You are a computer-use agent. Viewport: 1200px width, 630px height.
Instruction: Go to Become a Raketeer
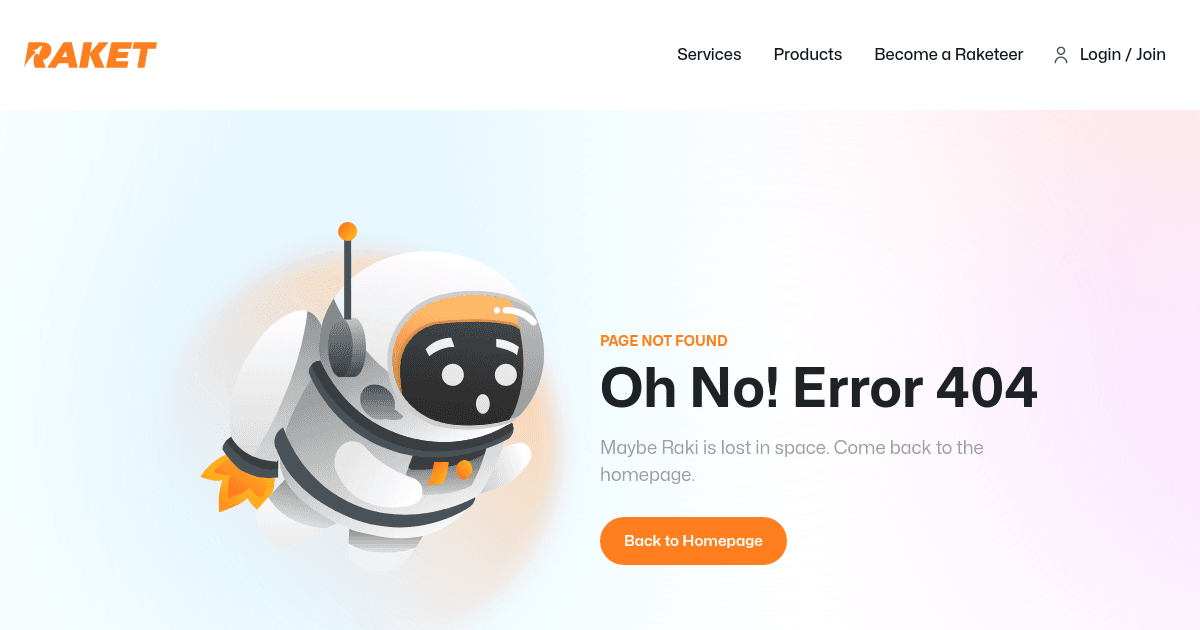click(x=949, y=55)
